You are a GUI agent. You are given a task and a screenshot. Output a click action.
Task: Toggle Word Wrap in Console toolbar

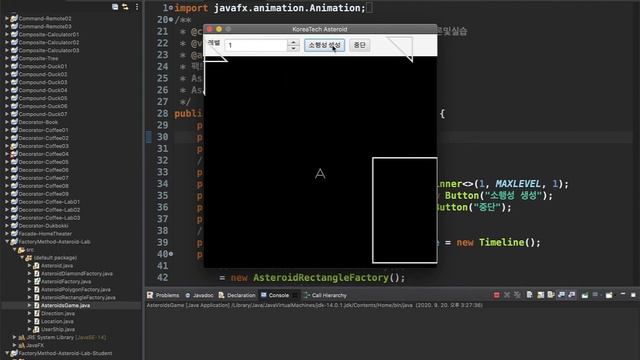[551, 295]
